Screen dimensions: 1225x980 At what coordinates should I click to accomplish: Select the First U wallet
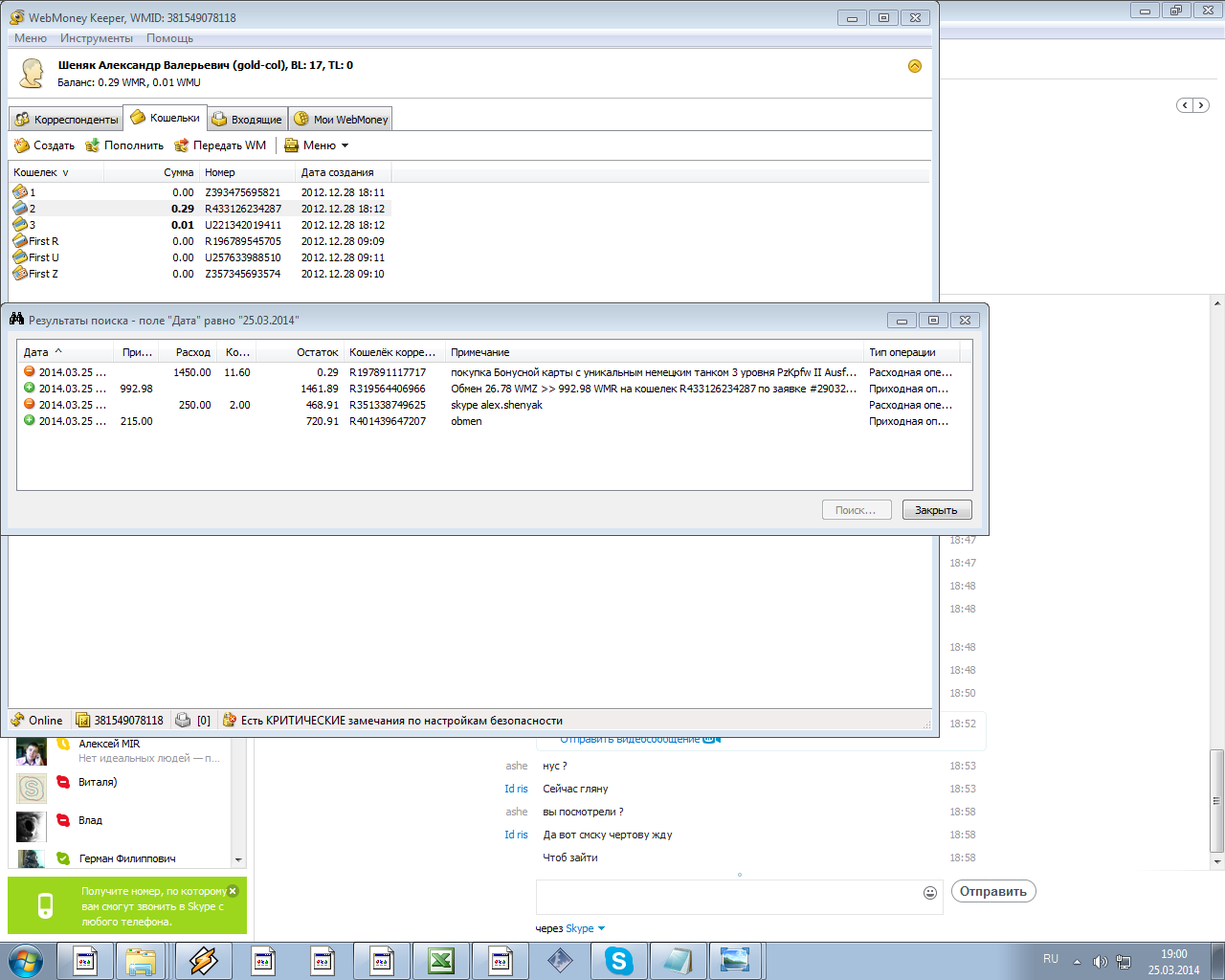point(200,257)
